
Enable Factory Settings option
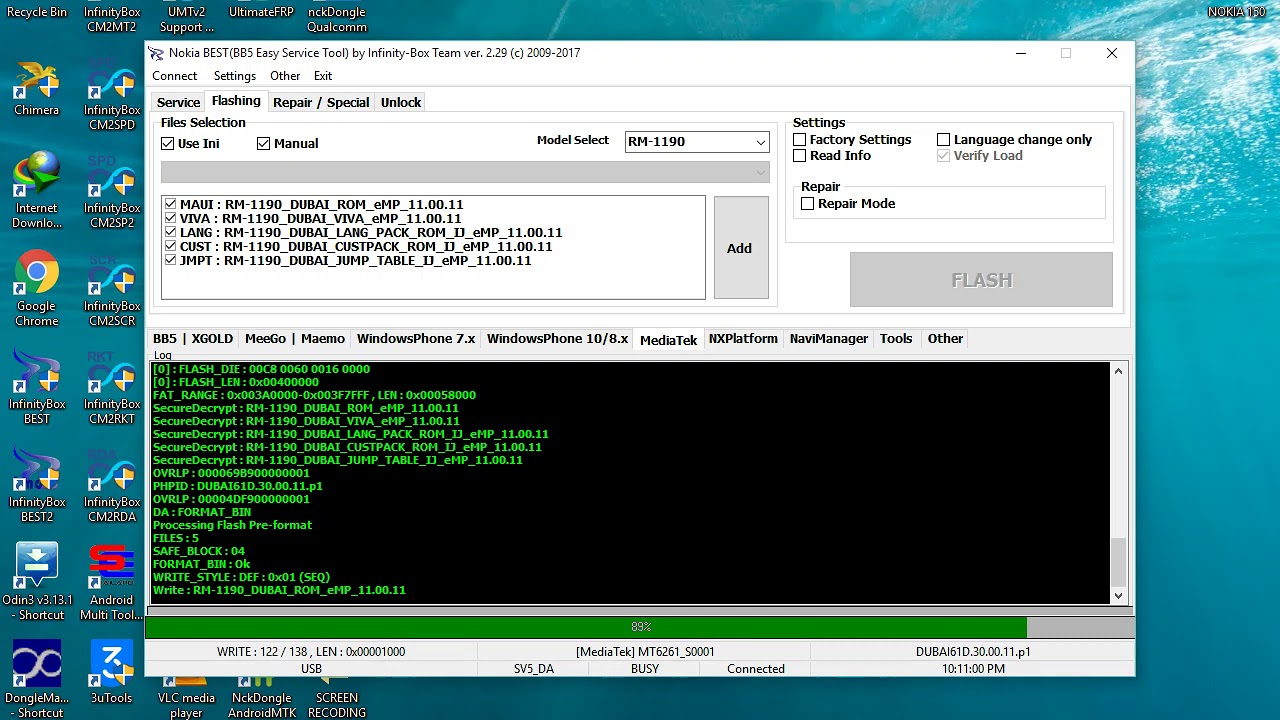800,140
